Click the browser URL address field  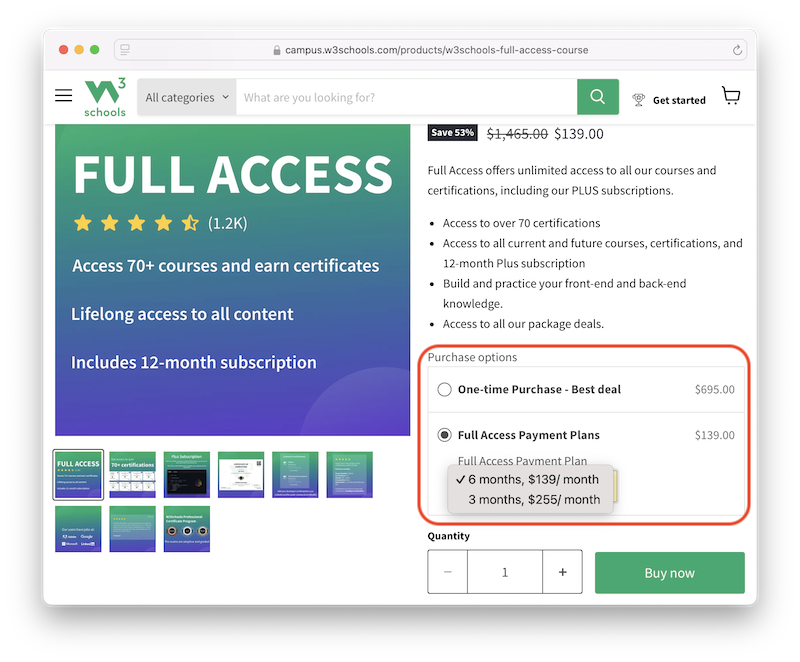(431, 50)
